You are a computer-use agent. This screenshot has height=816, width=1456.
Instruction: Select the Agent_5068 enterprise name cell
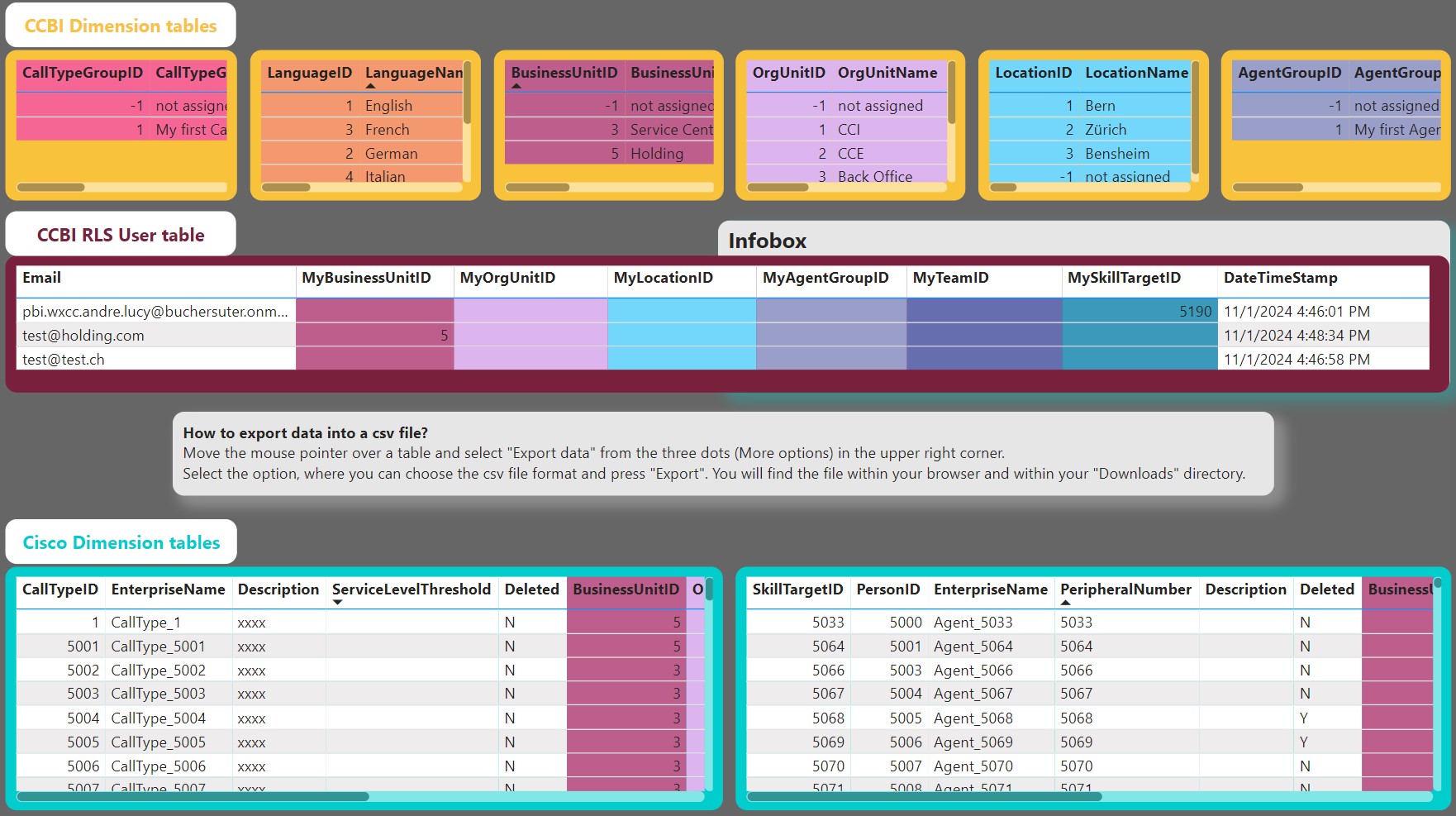pyautogui.click(x=991, y=718)
